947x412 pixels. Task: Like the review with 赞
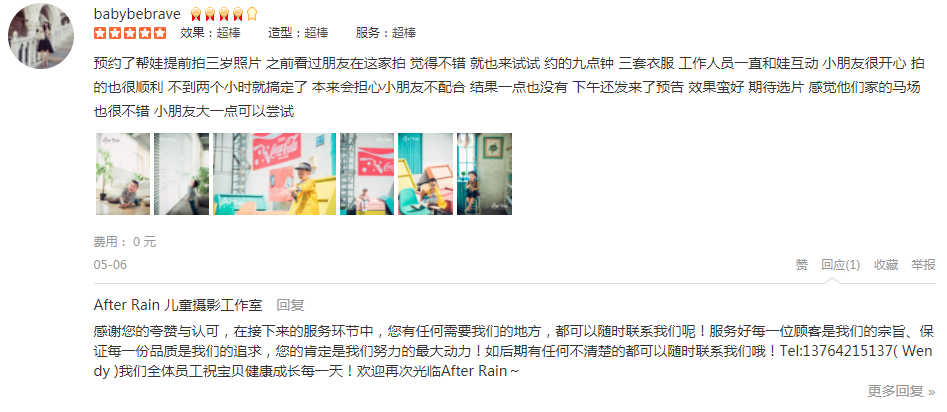click(x=801, y=265)
